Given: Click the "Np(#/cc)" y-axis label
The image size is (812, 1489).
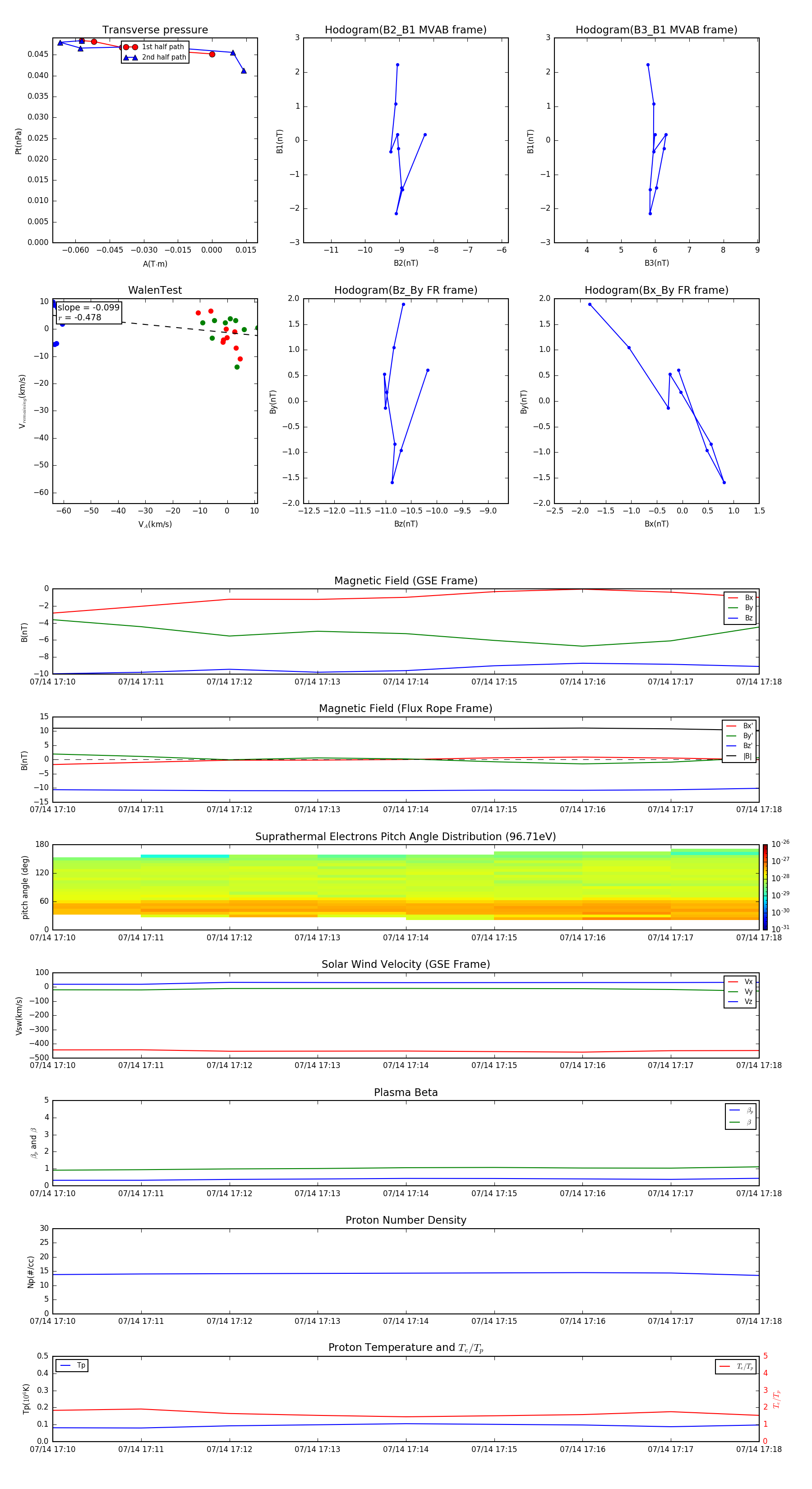Looking at the screenshot, I should pos(31,1272).
